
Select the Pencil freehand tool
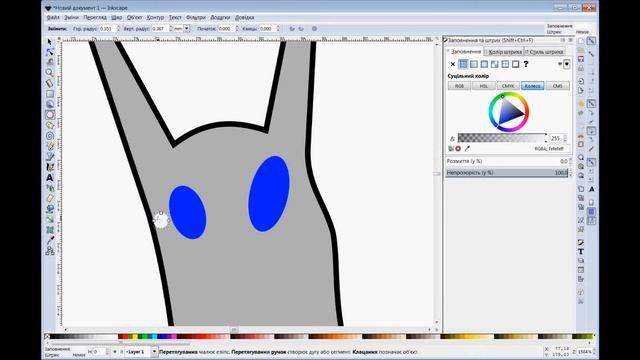(x=50, y=146)
